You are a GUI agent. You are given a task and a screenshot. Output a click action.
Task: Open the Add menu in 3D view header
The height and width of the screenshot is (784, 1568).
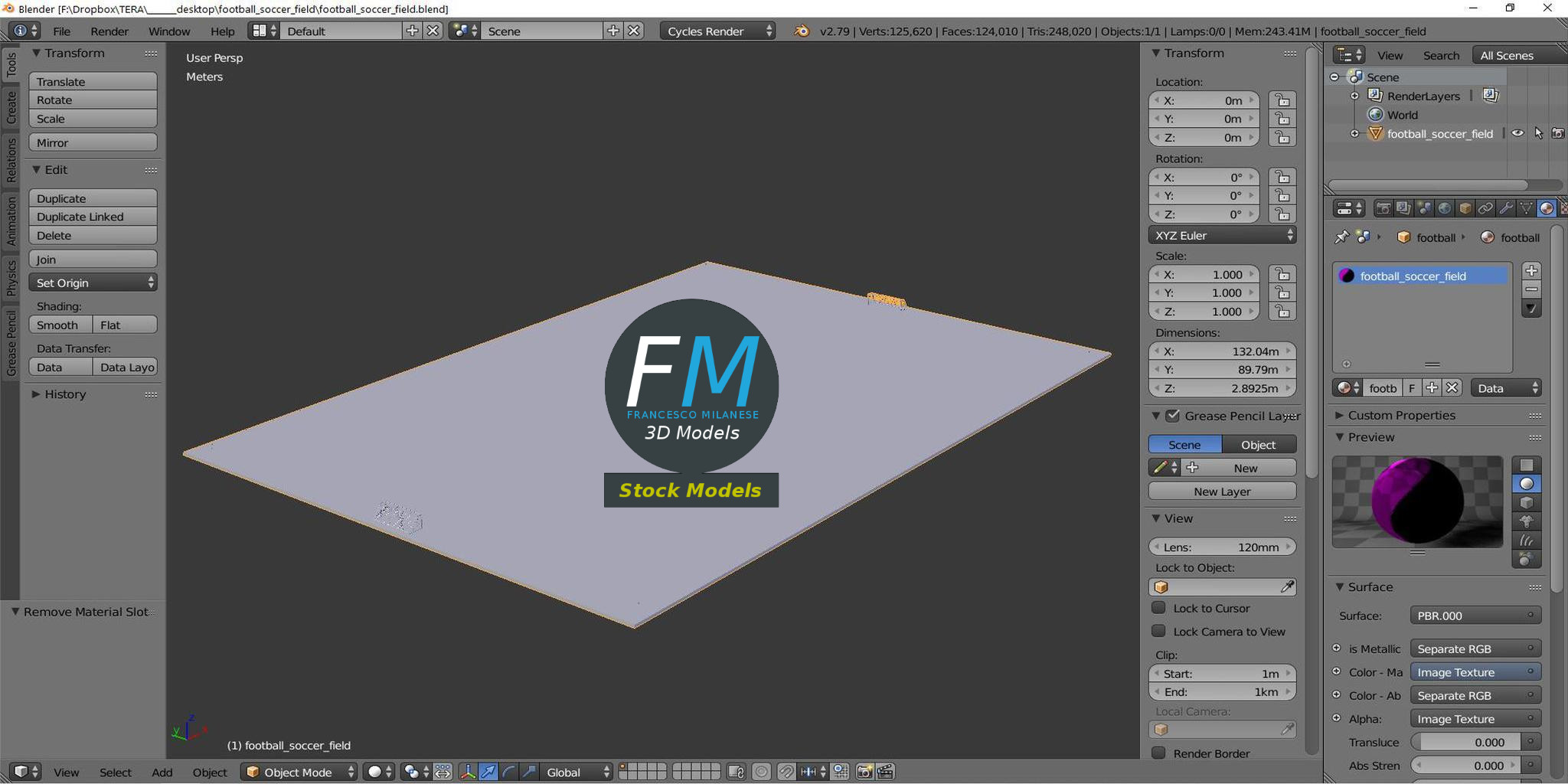point(162,772)
